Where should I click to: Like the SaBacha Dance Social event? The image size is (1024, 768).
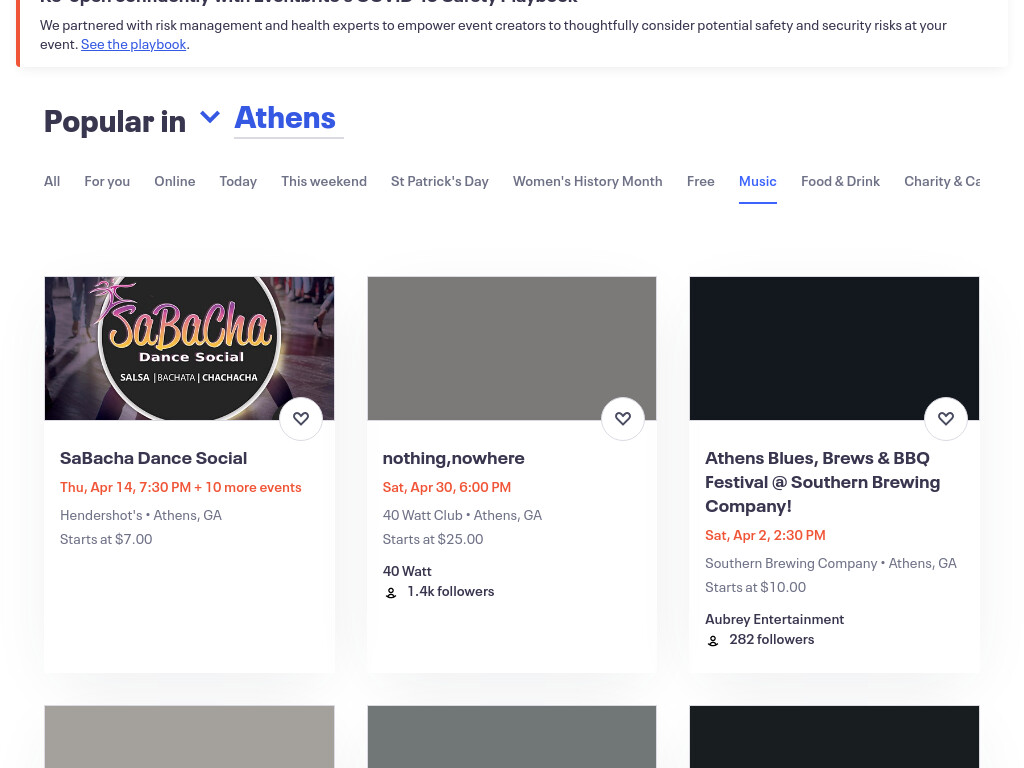coord(300,419)
